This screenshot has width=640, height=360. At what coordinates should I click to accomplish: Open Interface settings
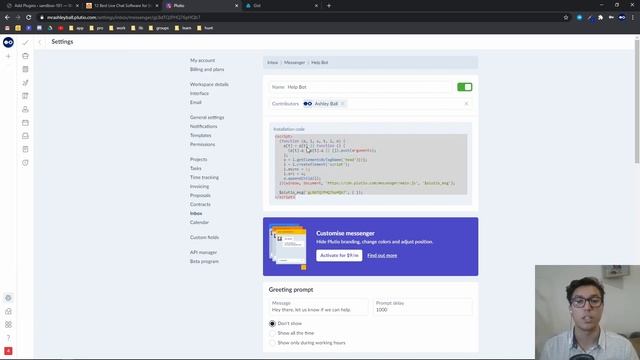(x=200, y=93)
